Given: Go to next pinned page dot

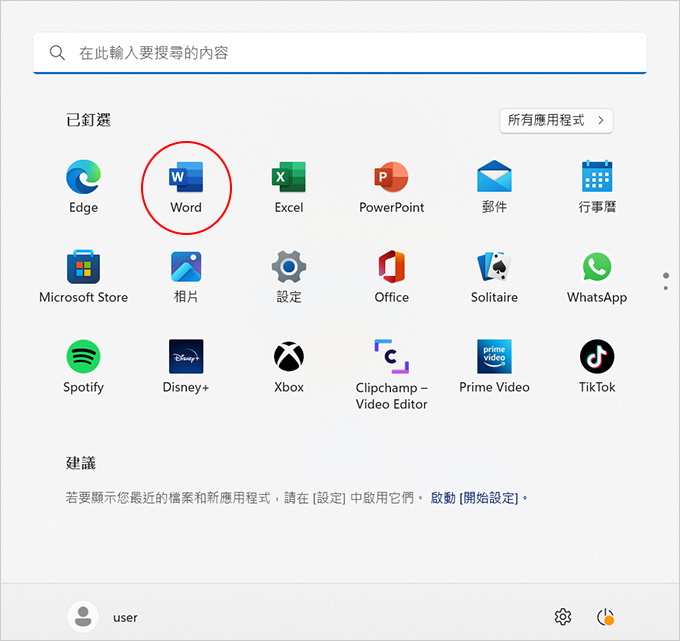Looking at the screenshot, I should [x=666, y=288].
